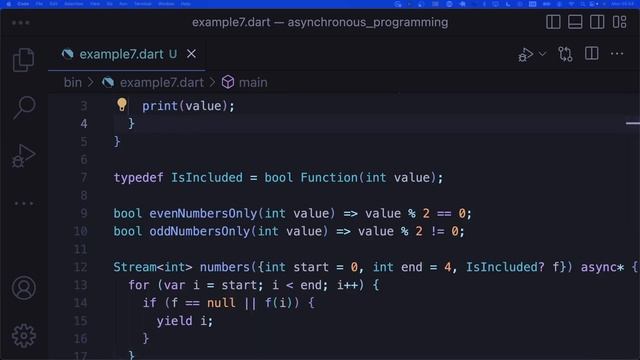640x360 pixels.
Task: Click the lightbulb code action icon
Action: pyautogui.click(x=122, y=104)
